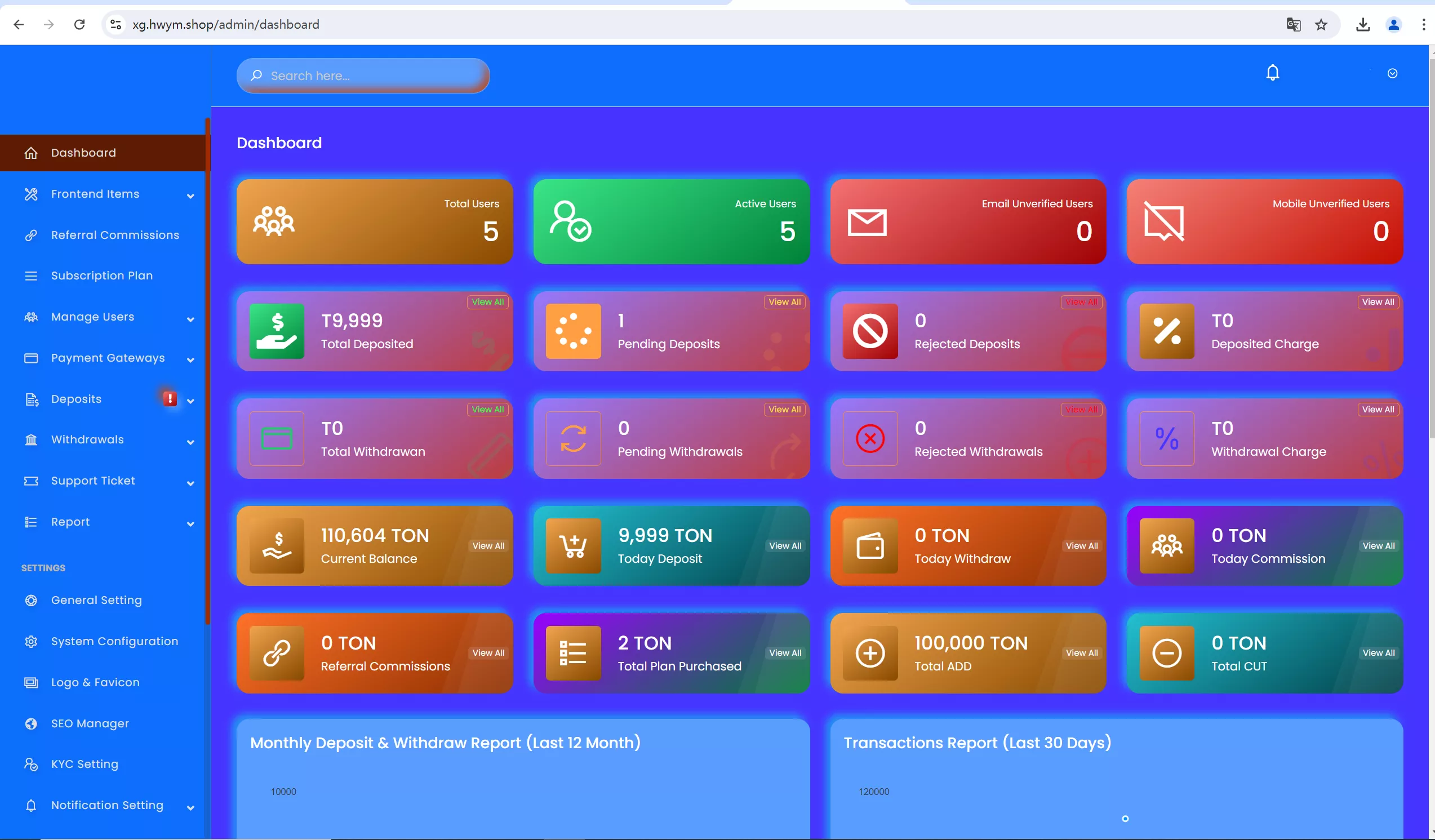Click the Referral Commissions chain link icon
This screenshot has height=840, width=1435.
pos(278,653)
